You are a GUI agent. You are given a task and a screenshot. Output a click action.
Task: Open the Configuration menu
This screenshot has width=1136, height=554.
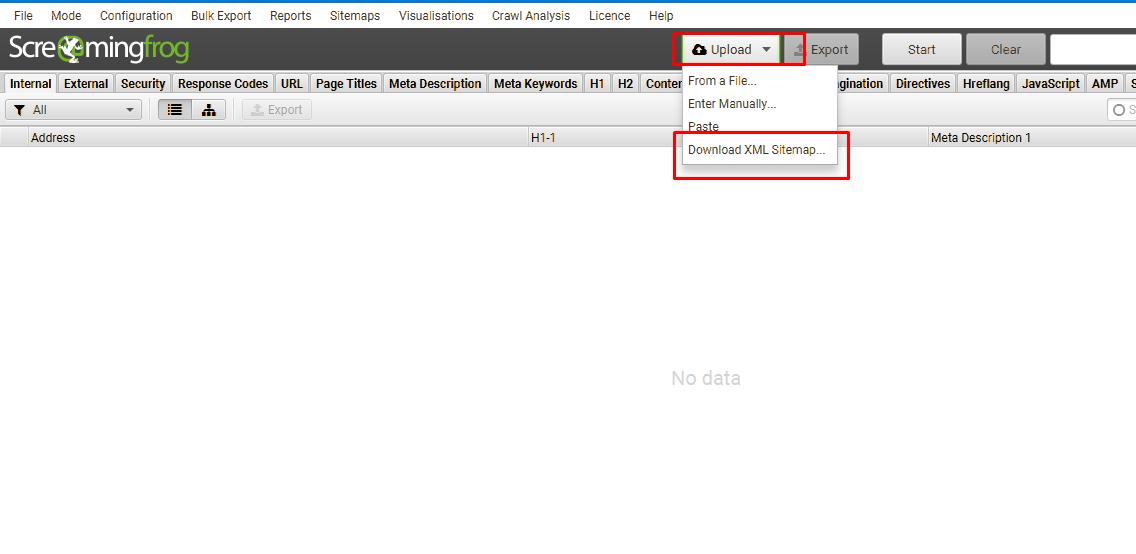click(136, 15)
